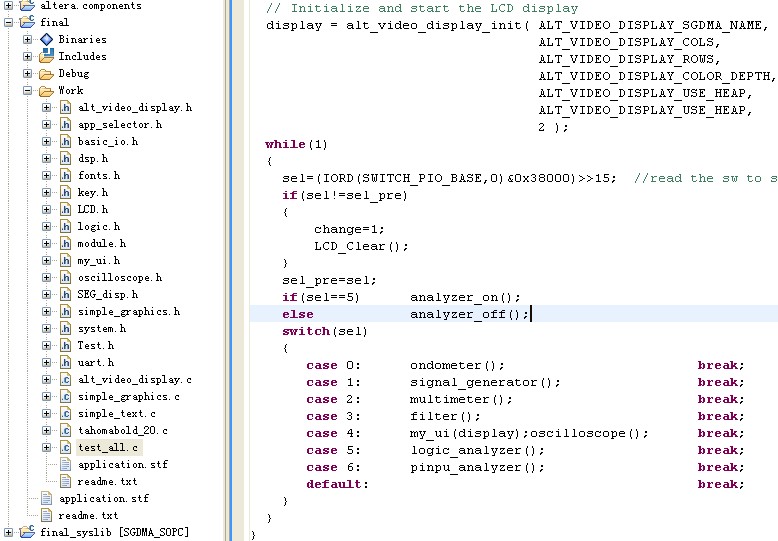Click signal_generator(); in case 1

coord(485,383)
